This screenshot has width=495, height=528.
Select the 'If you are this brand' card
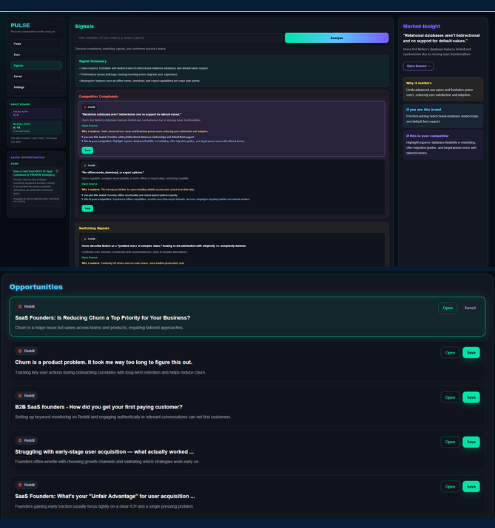point(443,116)
